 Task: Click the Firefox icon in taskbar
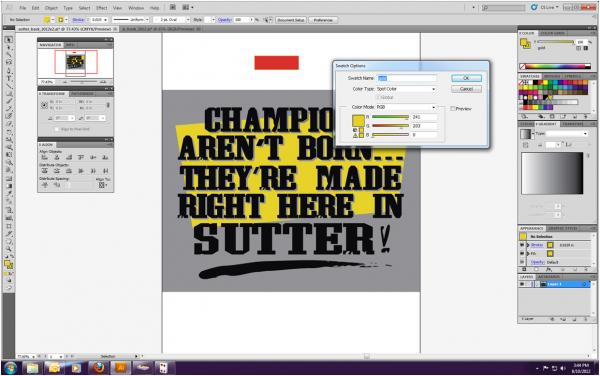click(99, 368)
